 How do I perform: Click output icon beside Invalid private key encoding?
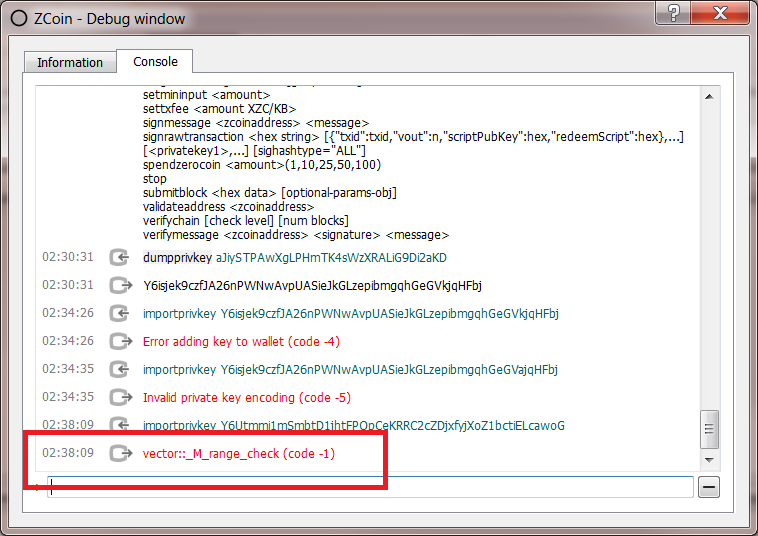[120, 397]
